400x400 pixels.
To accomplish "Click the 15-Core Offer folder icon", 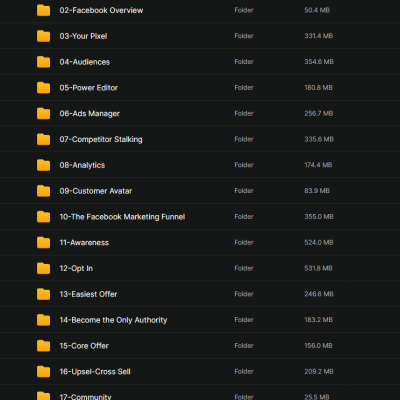I will 43,346.
